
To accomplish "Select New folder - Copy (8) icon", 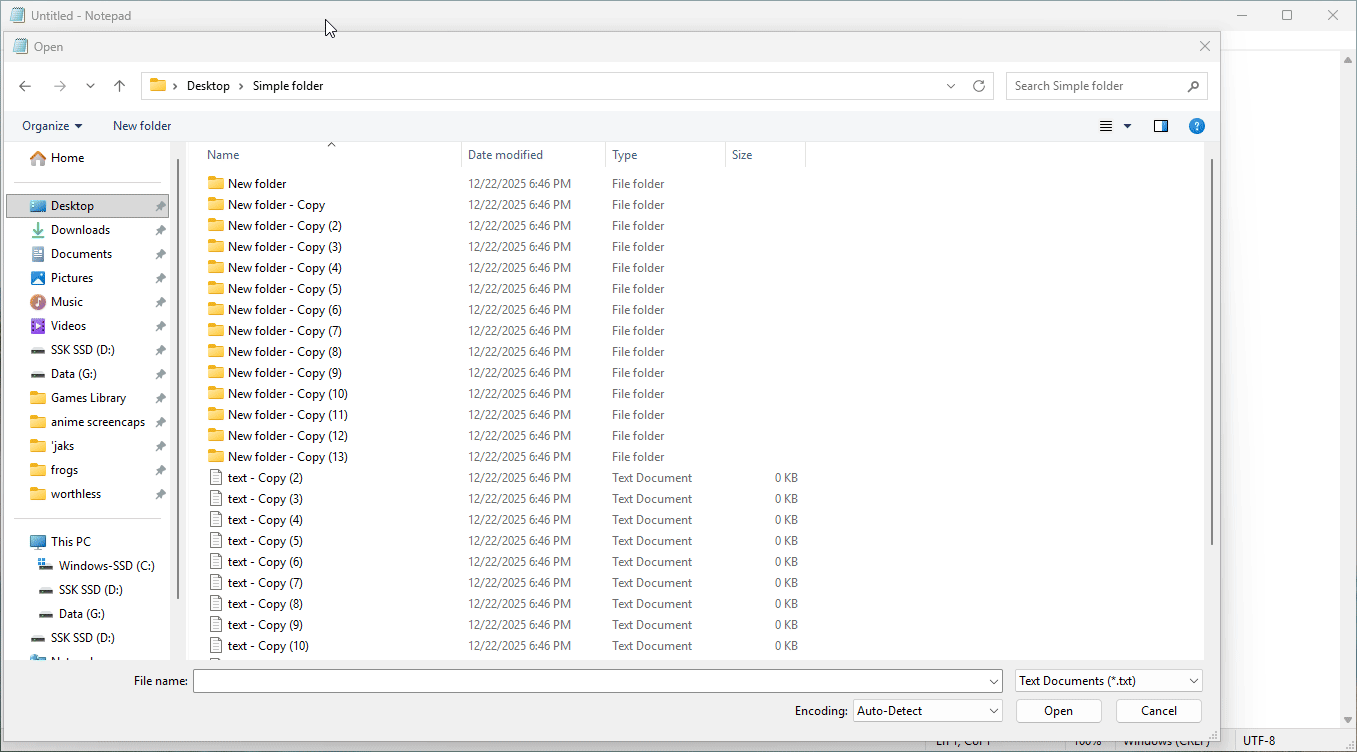I will click(x=216, y=351).
